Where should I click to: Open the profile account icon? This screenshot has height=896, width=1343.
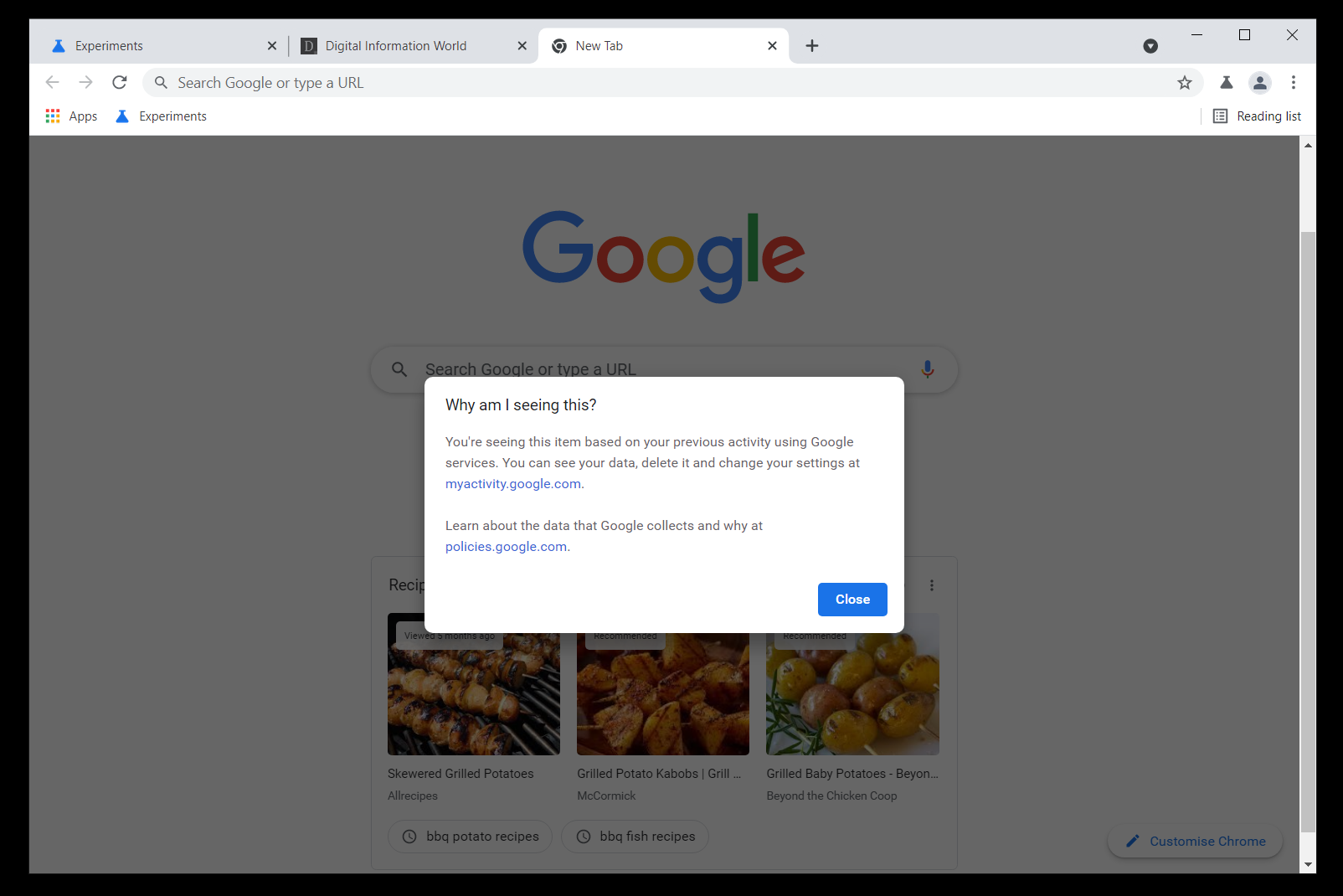tap(1260, 82)
